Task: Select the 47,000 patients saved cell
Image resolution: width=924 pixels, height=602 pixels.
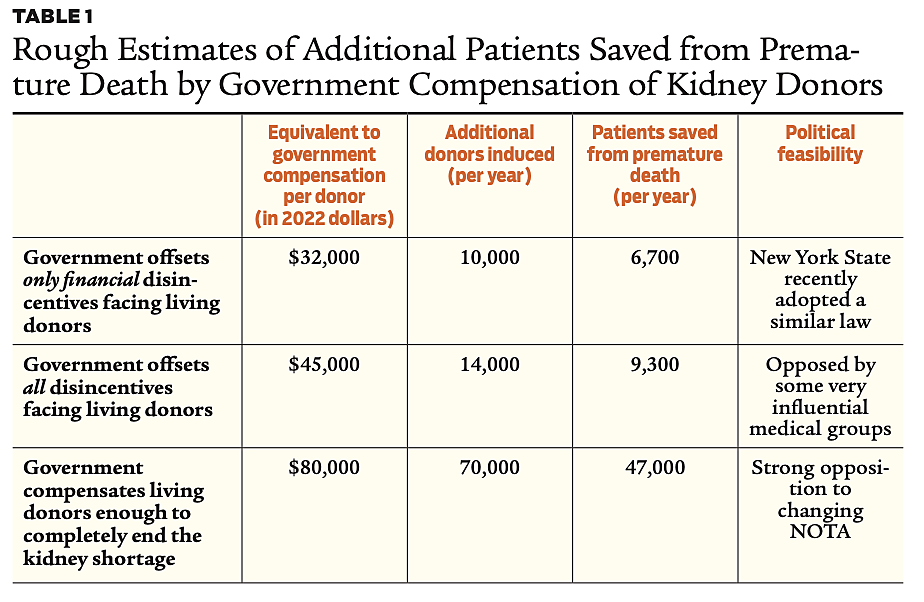Action: [654, 468]
